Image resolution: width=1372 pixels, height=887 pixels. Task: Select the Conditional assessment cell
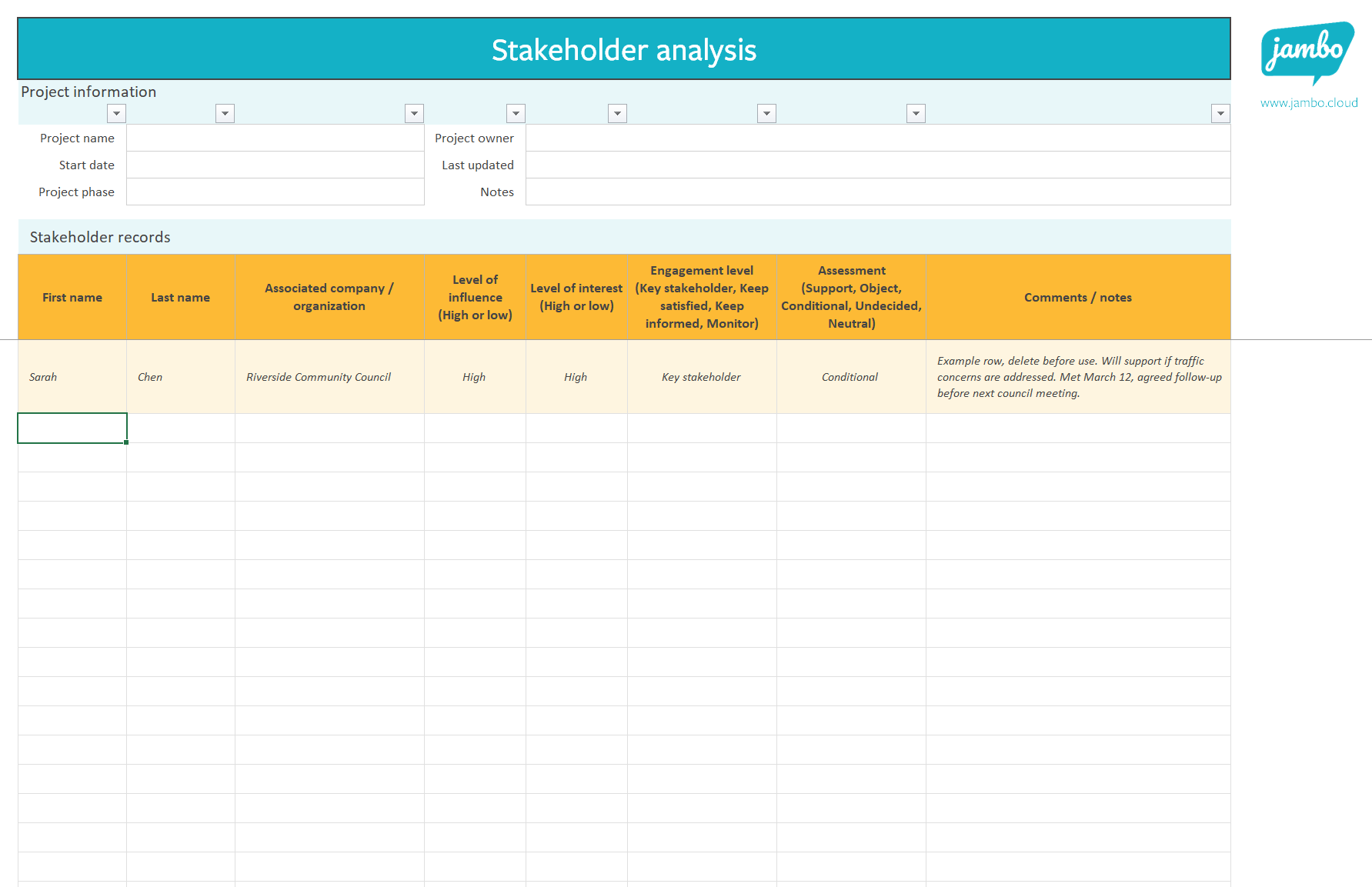(x=852, y=377)
